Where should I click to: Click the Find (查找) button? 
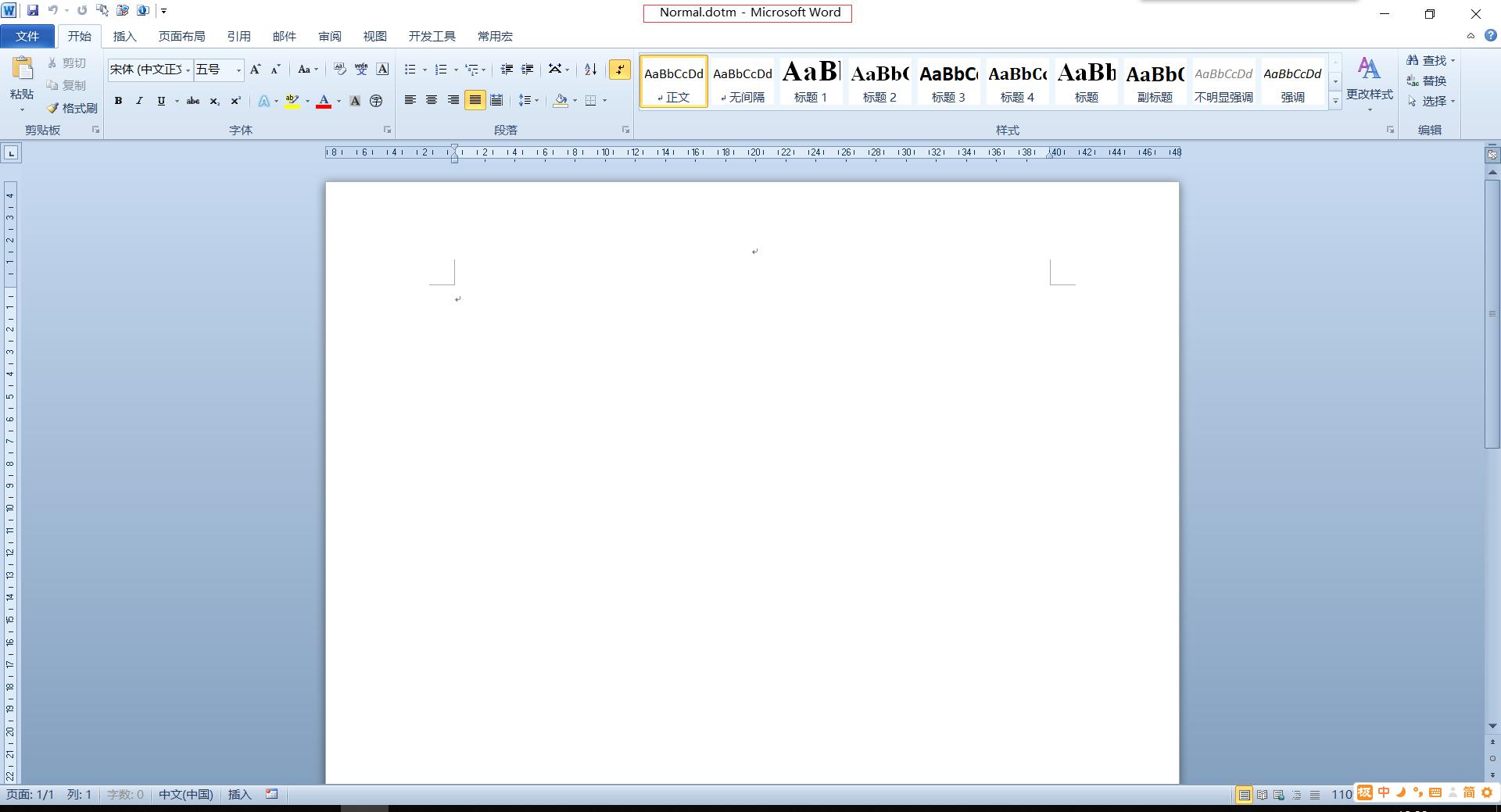pyautogui.click(x=1430, y=60)
